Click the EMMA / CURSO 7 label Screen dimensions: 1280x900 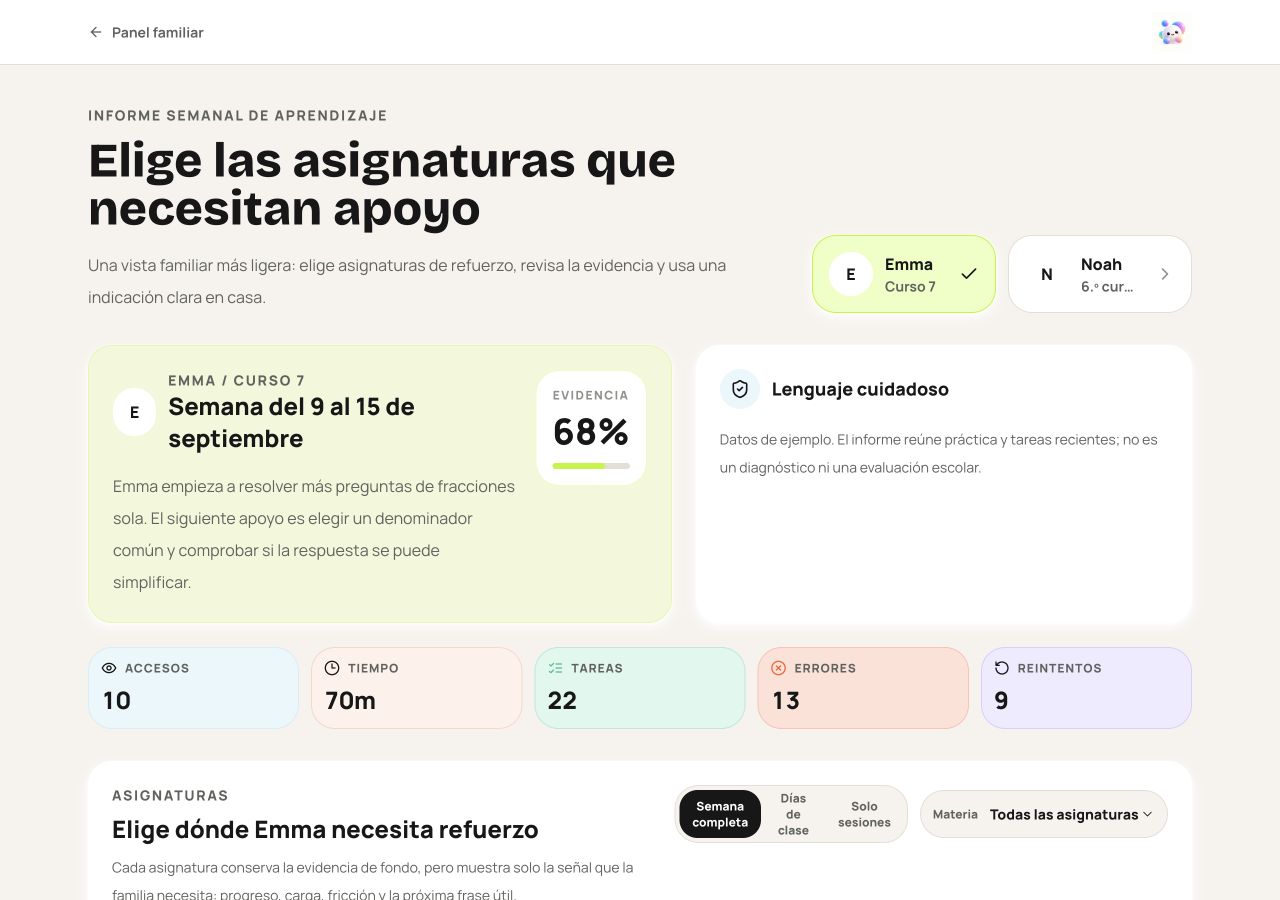click(x=237, y=380)
